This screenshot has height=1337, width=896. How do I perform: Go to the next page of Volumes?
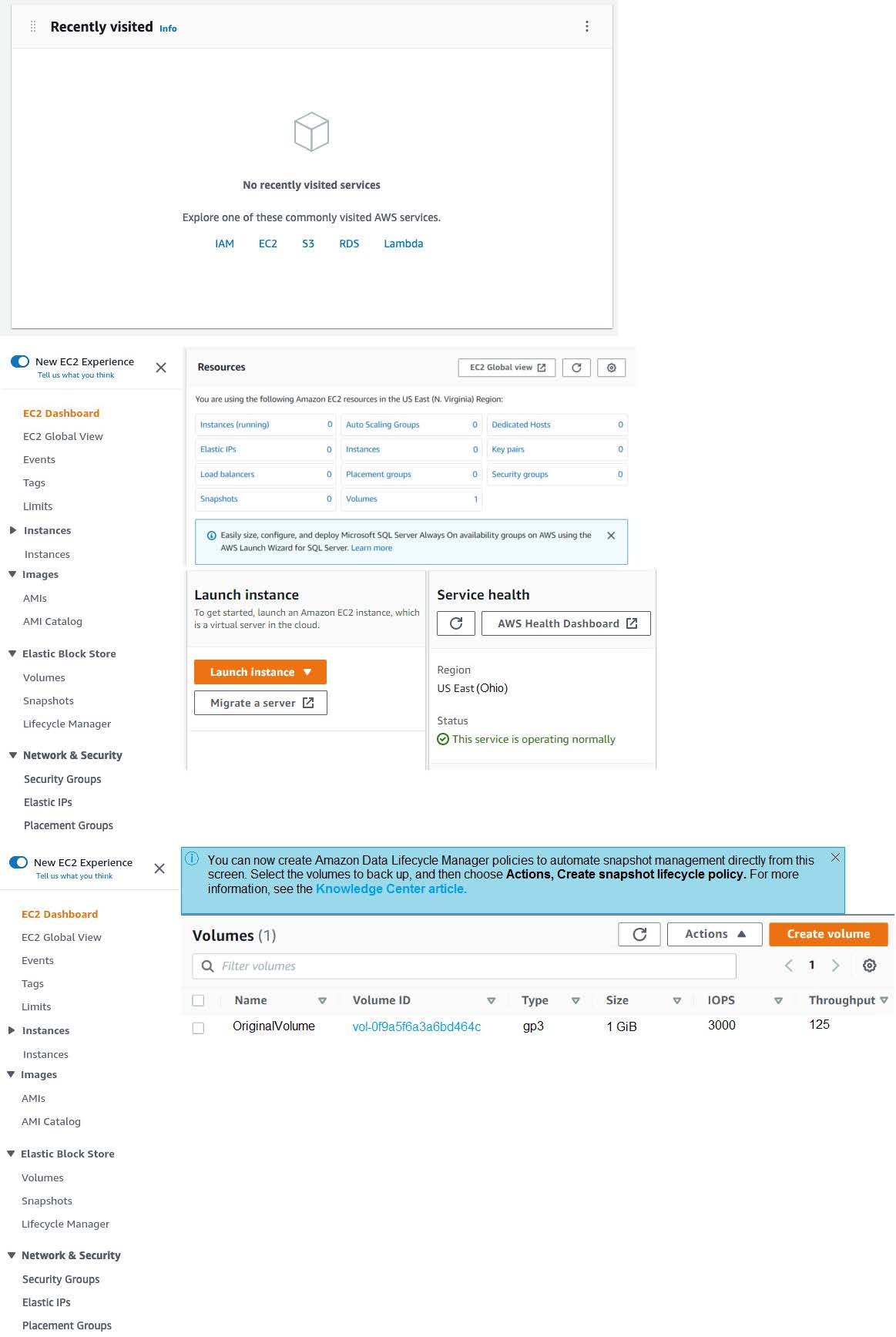tap(835, 966)
